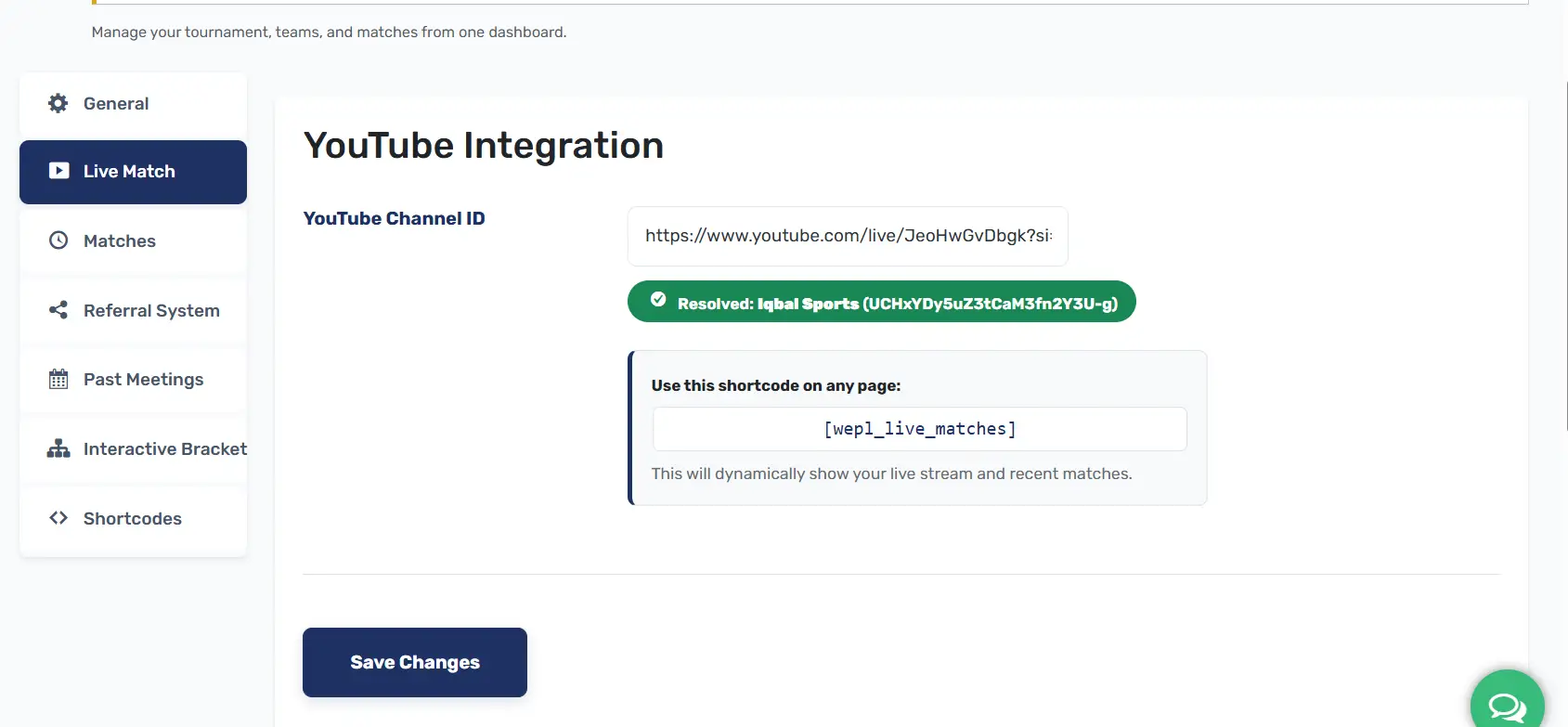Click the share icon for Referral System
The image size is (1568, 727).
[58, 310]
